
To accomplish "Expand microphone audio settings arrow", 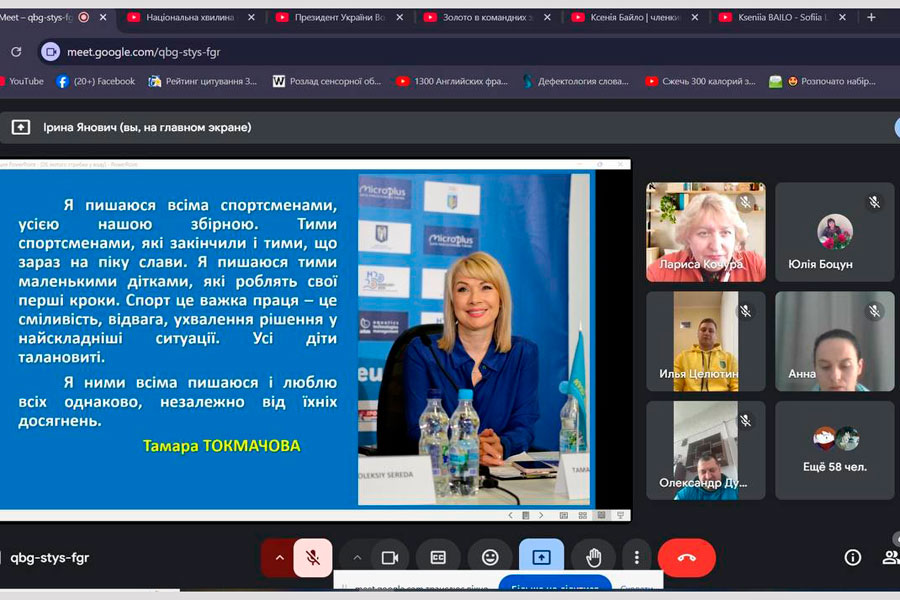I will 279,558.
